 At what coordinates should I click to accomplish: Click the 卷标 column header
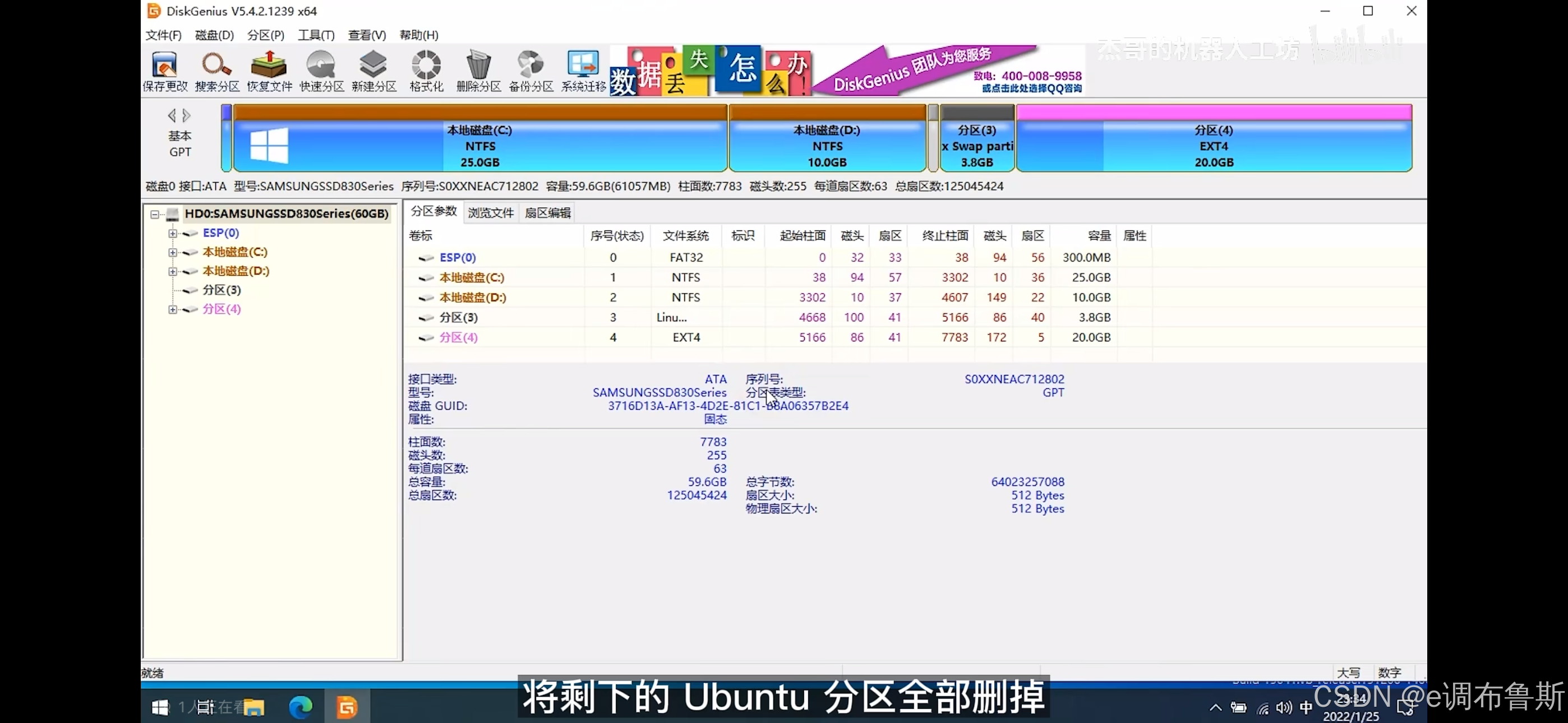coord(494,235)
